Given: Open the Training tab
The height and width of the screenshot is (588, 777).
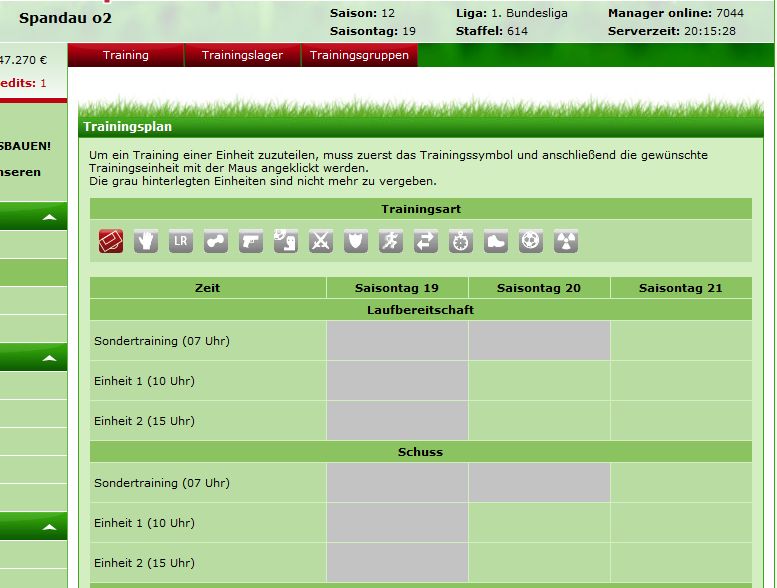Looking at the screenshot, I should click(x=126, y=56).
